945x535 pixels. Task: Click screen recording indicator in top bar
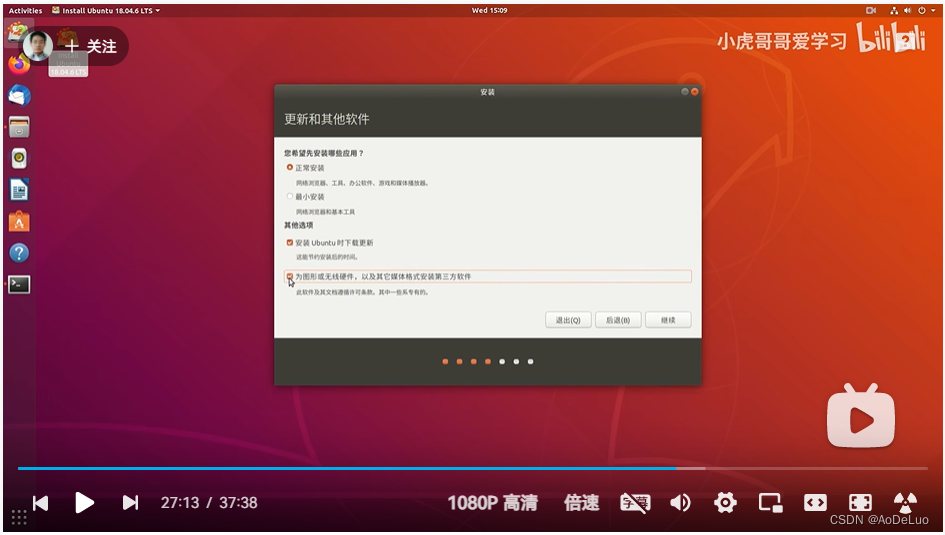pos(871,10)
